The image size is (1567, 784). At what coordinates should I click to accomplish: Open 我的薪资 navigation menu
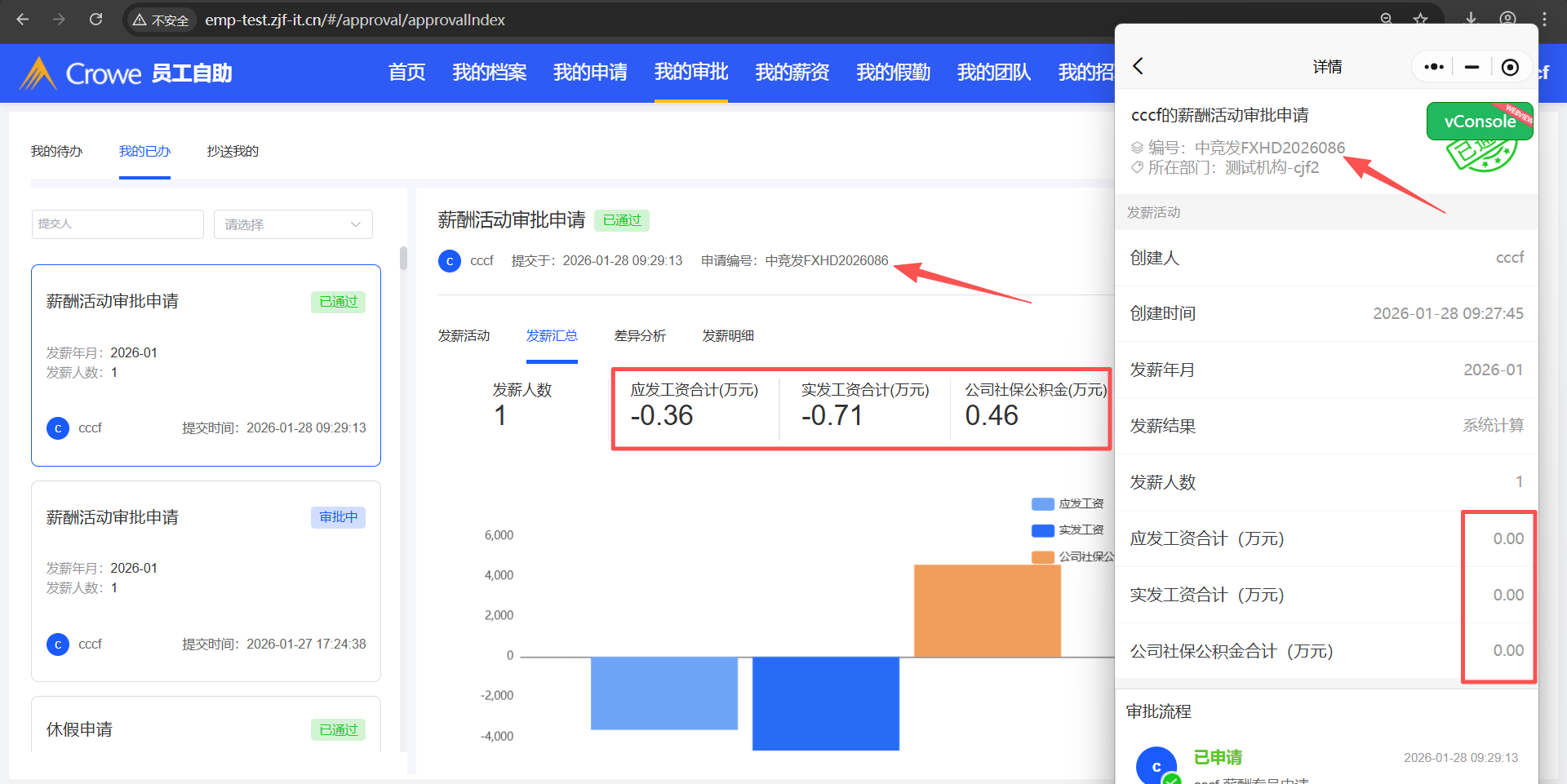792,73
